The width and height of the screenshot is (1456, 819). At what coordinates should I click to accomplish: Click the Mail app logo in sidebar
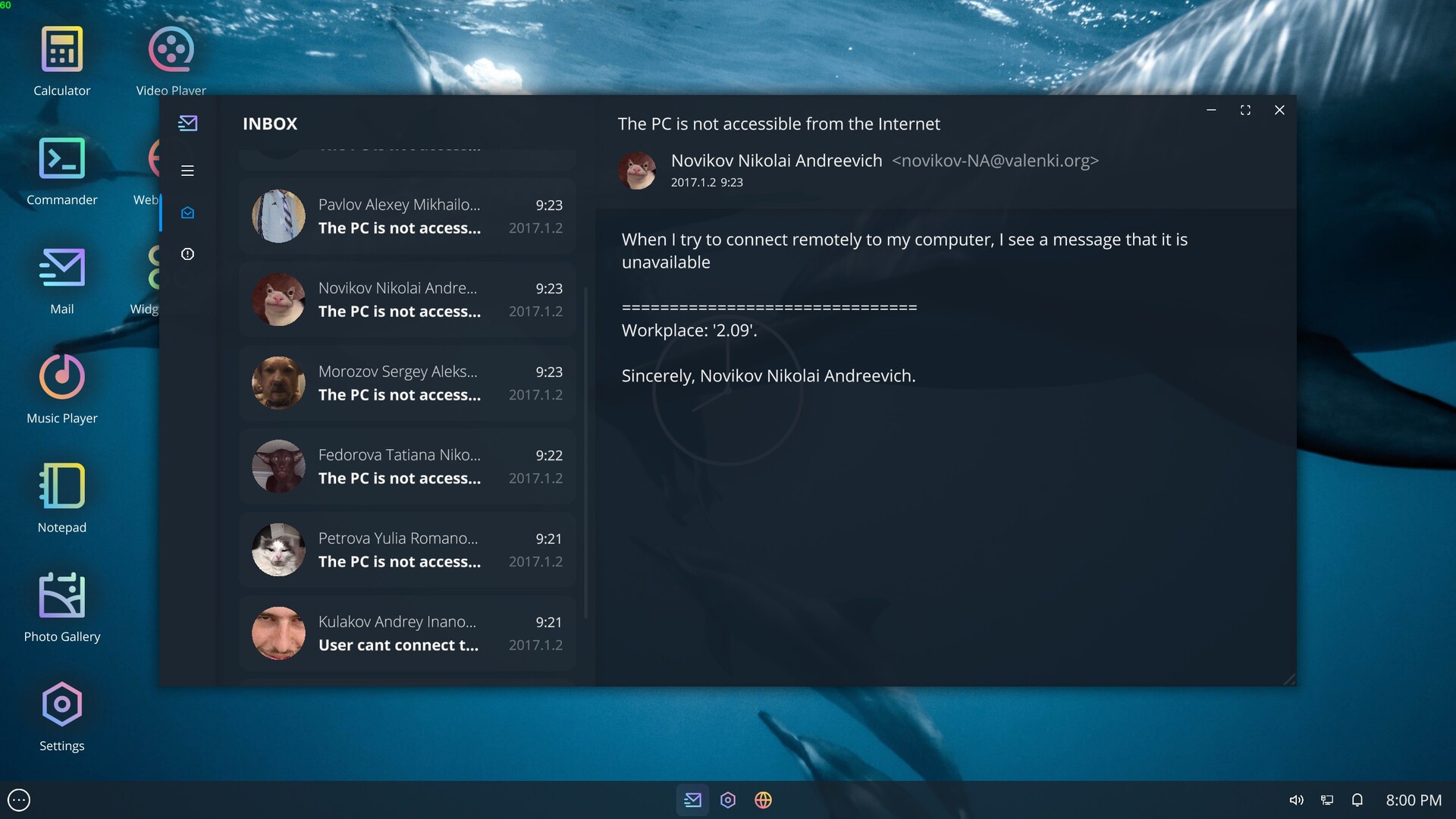coord(187,123)
